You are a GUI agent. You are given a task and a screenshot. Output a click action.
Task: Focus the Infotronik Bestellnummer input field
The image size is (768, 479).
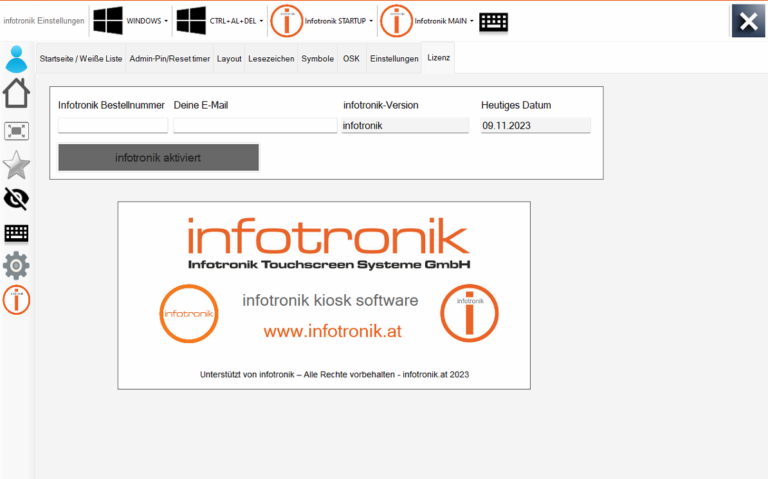coord(113,125)
